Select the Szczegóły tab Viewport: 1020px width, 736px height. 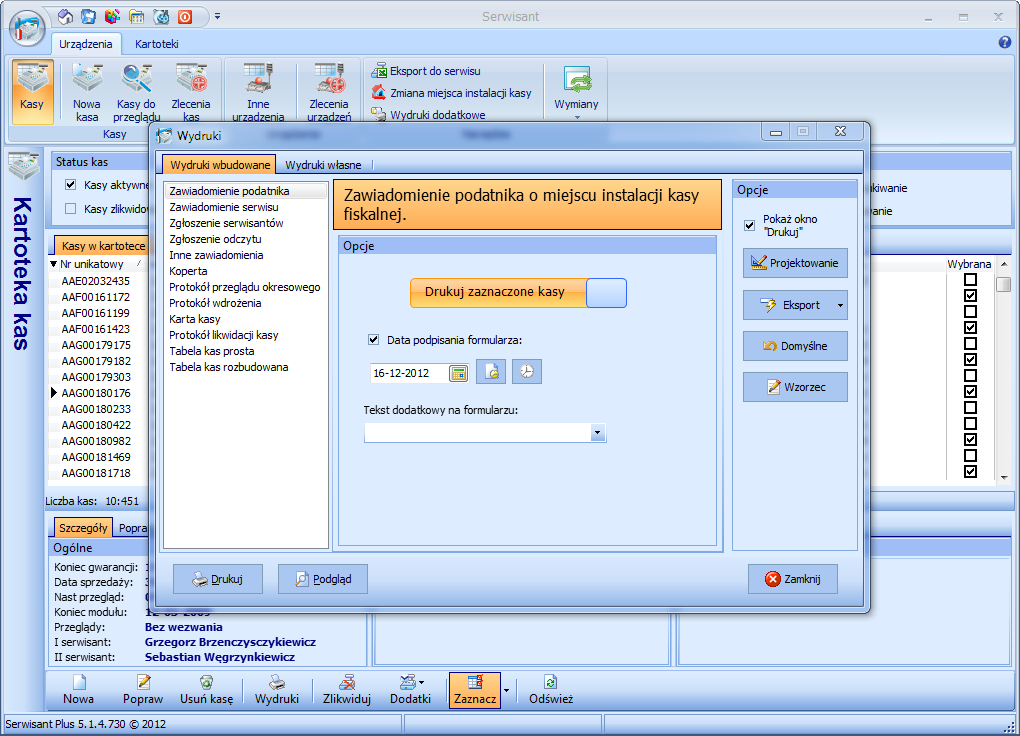pyautogui.click(x=83, y=528)
